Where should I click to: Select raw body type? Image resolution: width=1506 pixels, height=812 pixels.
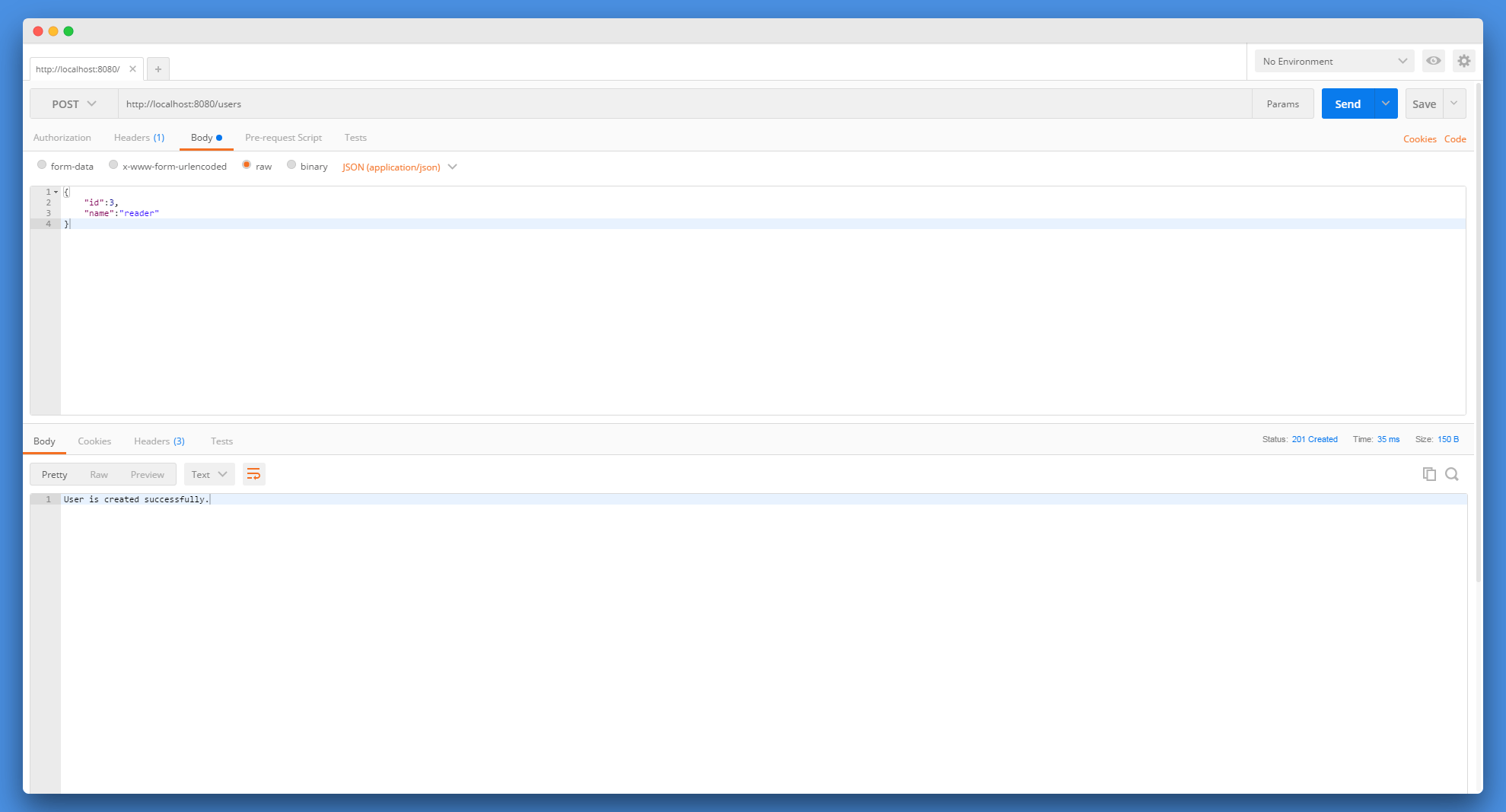247,165
